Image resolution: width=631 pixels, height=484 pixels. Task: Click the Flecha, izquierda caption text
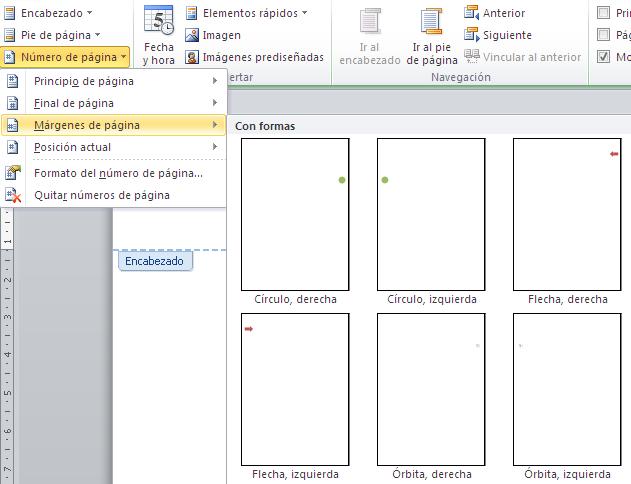pos(295,474)
